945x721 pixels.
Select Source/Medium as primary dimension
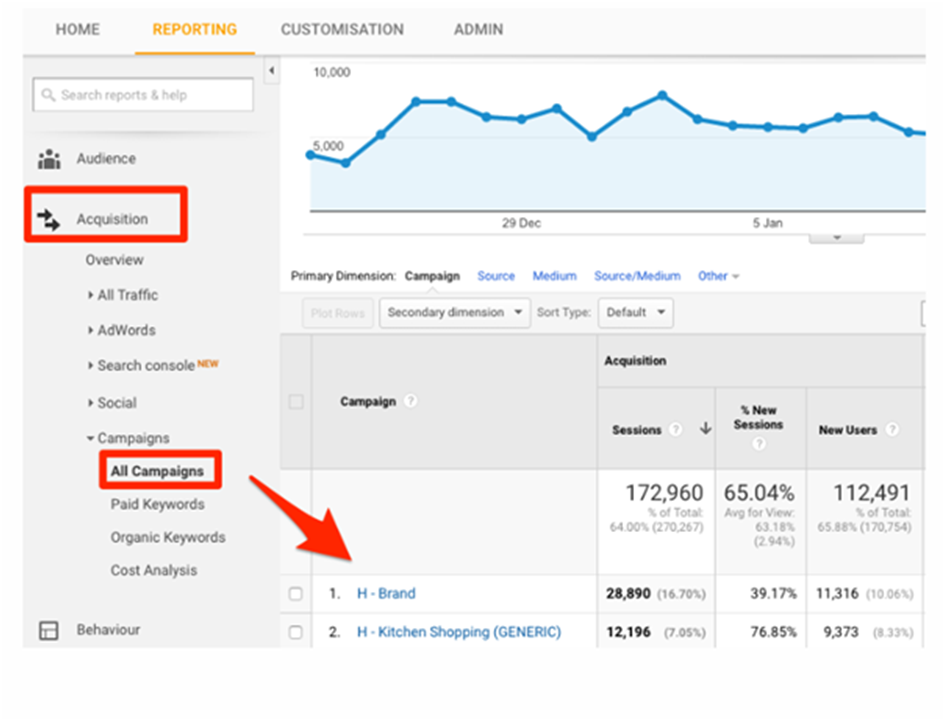click(637, 276)
